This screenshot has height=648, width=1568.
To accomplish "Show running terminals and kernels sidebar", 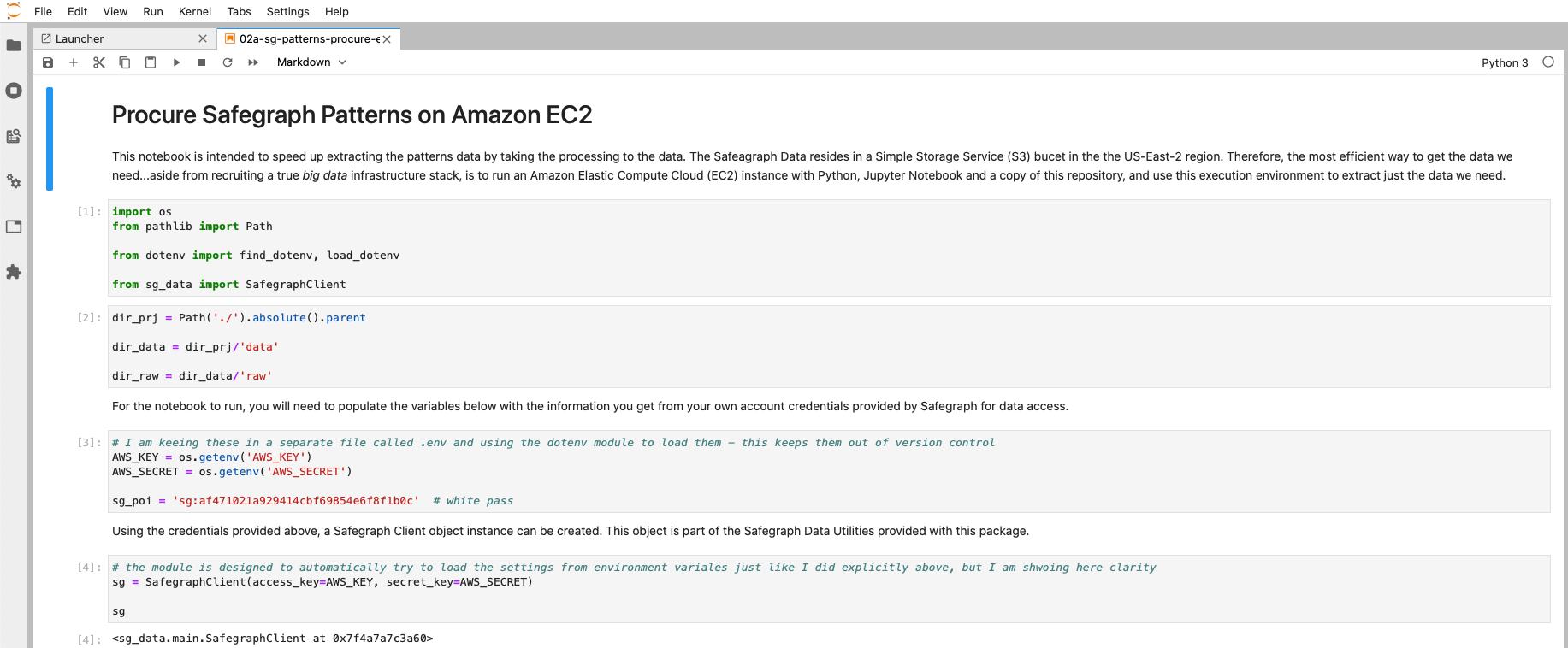I will (x=14, y=91).
